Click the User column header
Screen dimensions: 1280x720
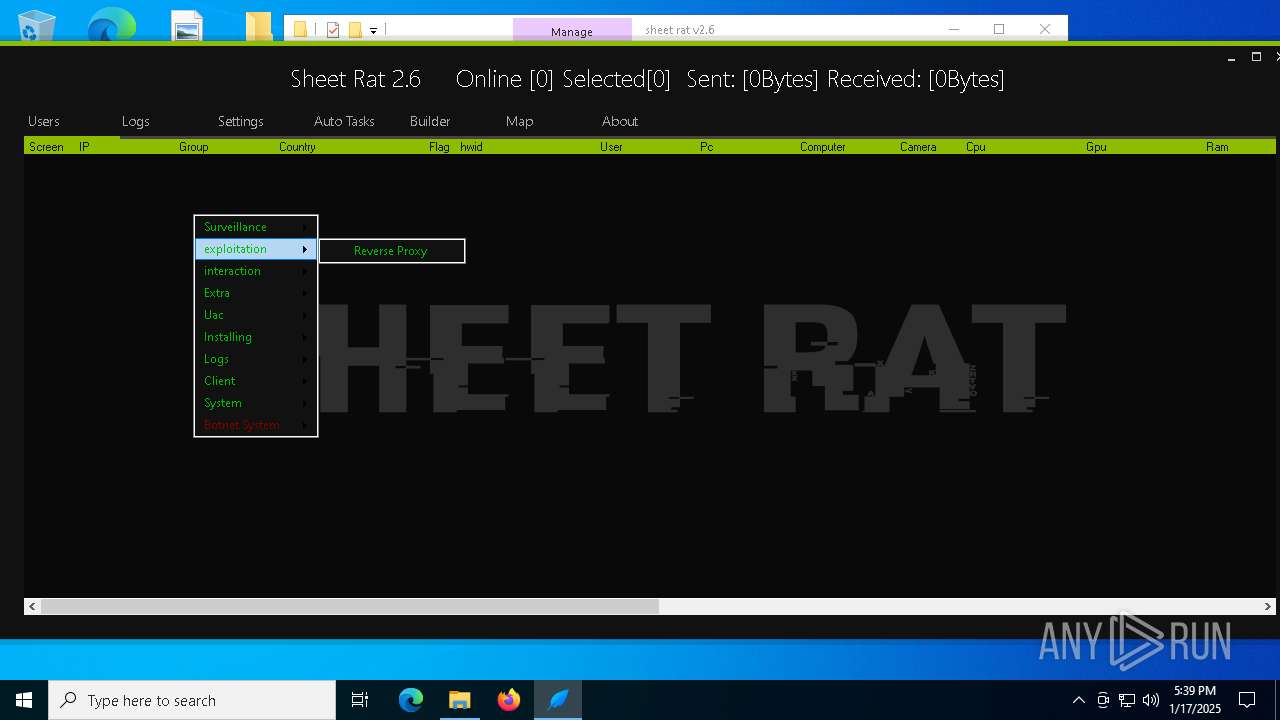611,147
